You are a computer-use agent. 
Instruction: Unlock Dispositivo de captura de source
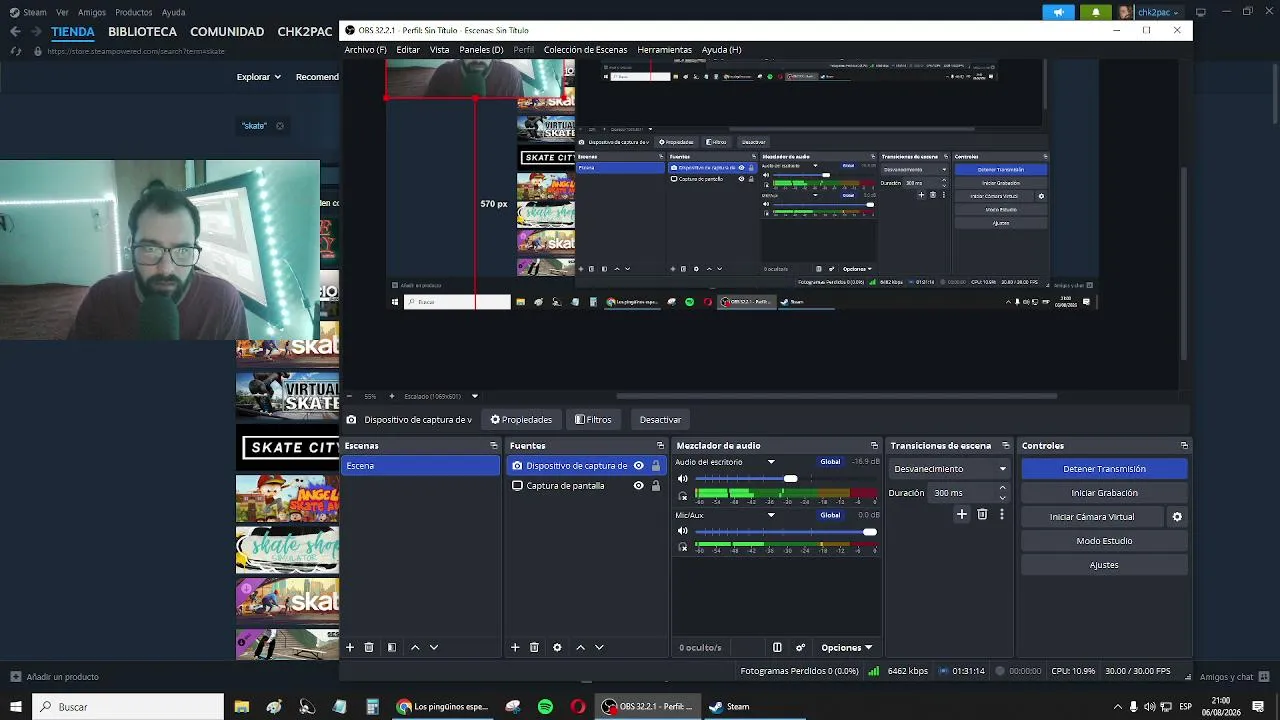coord(656,466)
